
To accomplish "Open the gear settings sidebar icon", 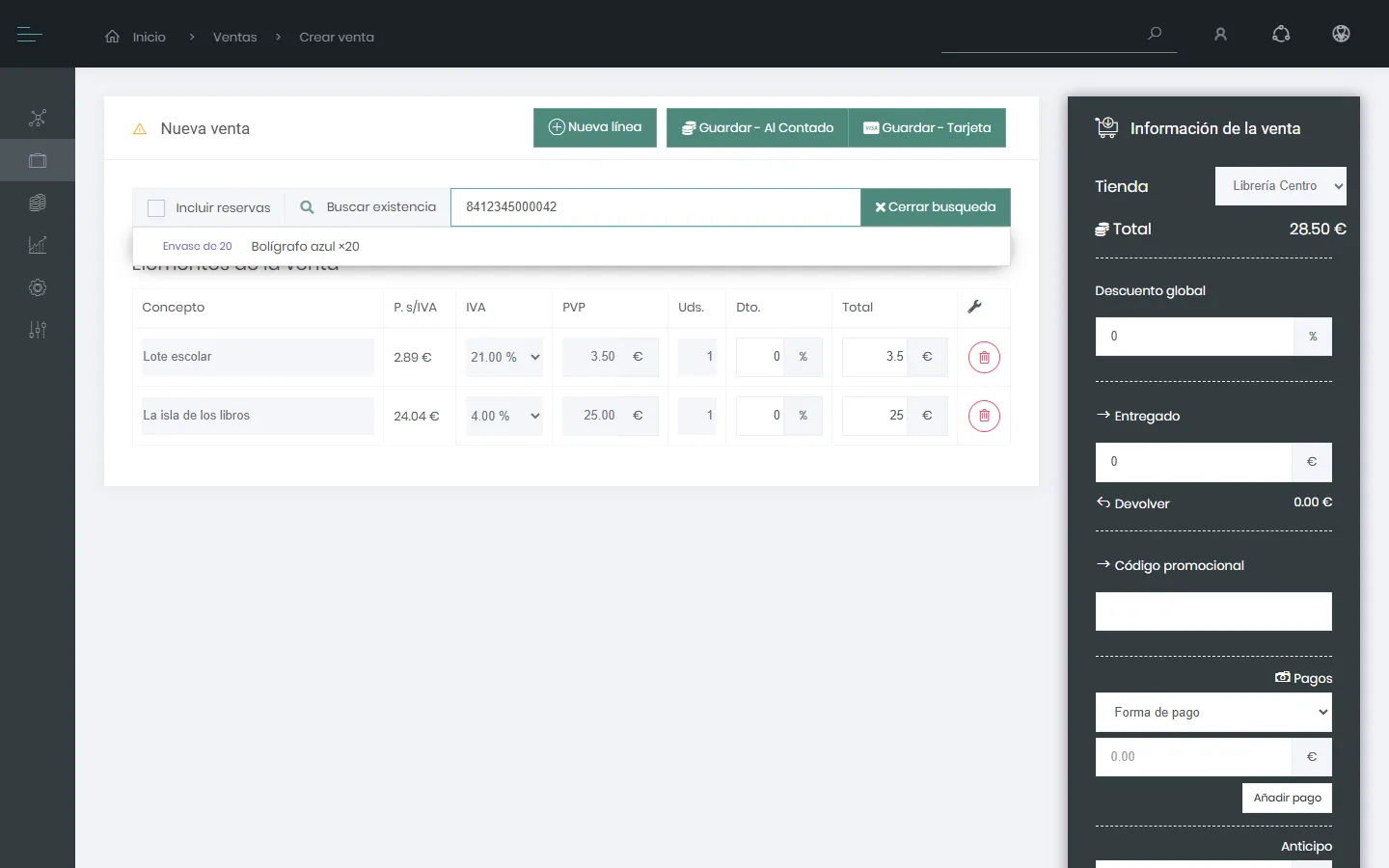I will click(38, 287).
